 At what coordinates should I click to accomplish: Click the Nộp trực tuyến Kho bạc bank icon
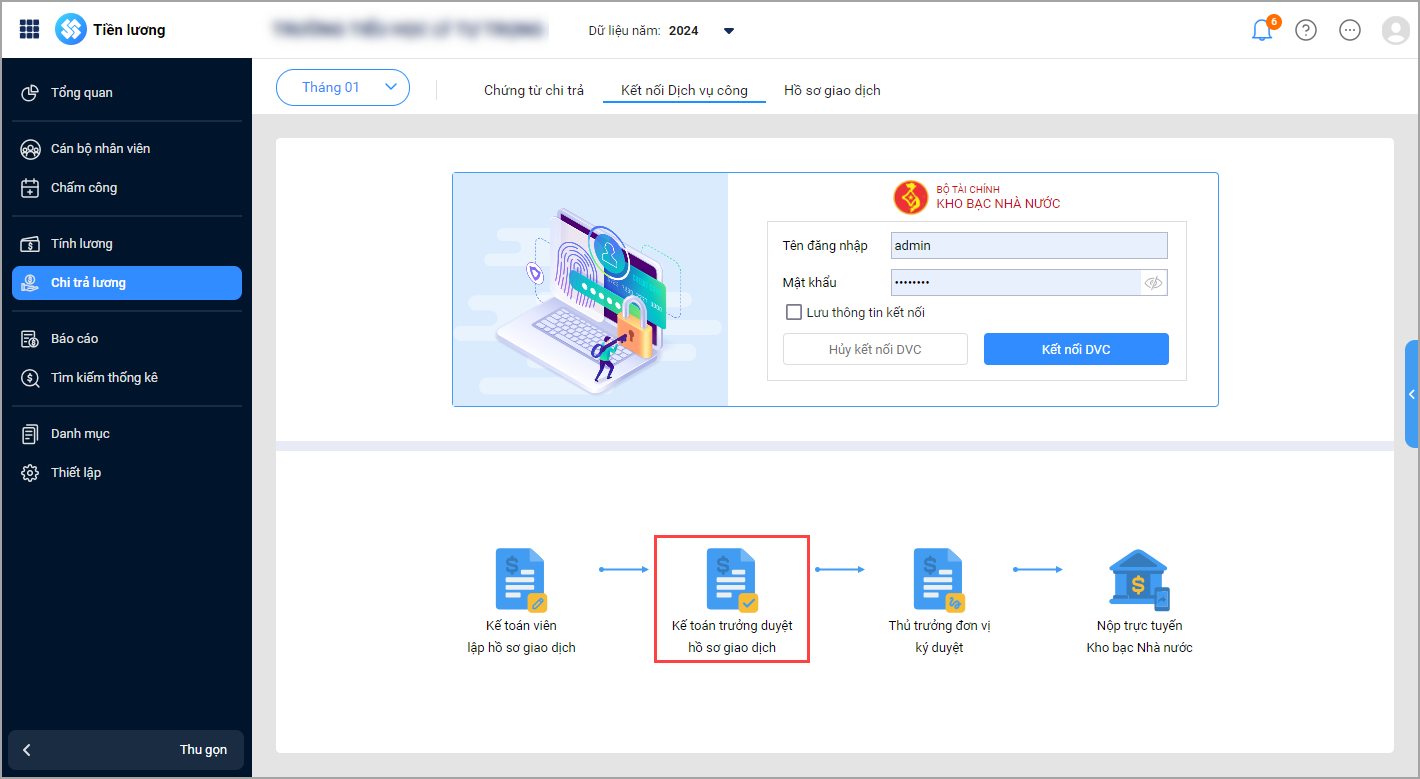(1139, 580)
